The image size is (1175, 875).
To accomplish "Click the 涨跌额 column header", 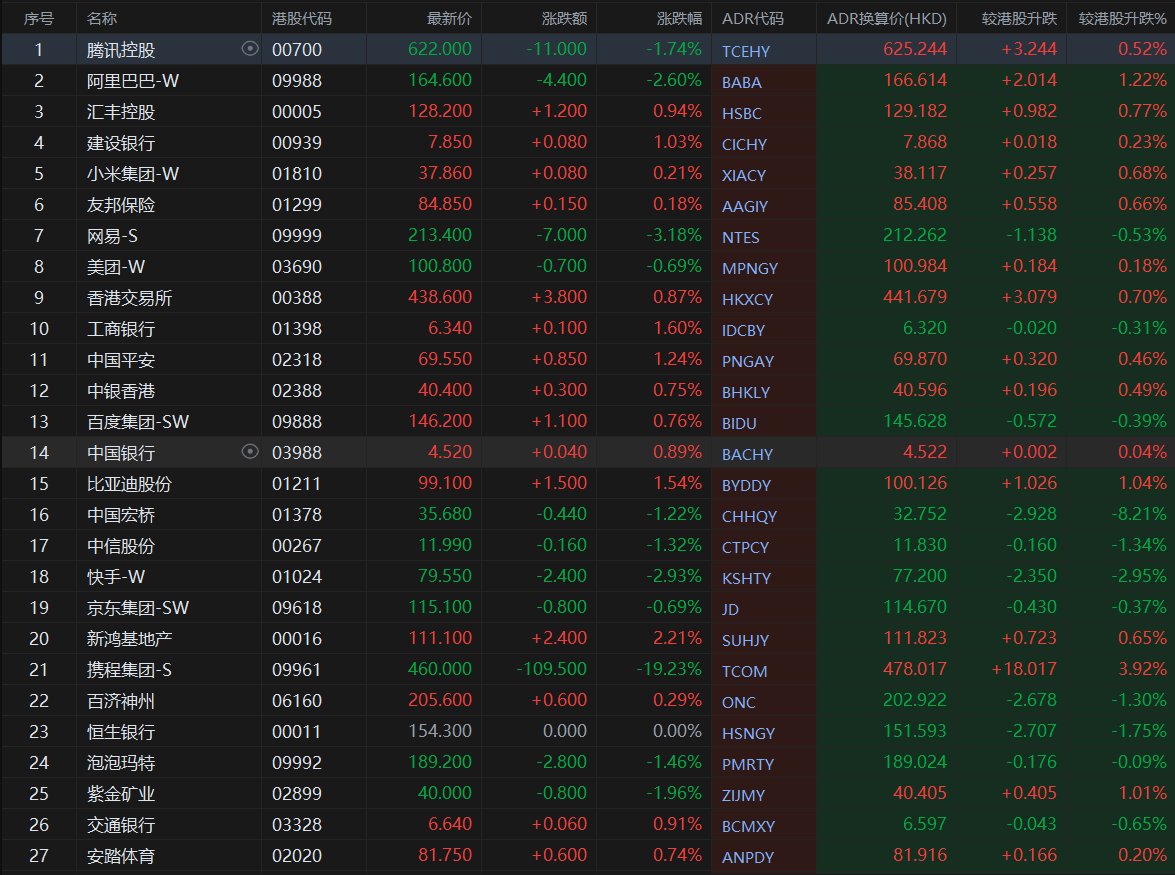I will point(564,18).
